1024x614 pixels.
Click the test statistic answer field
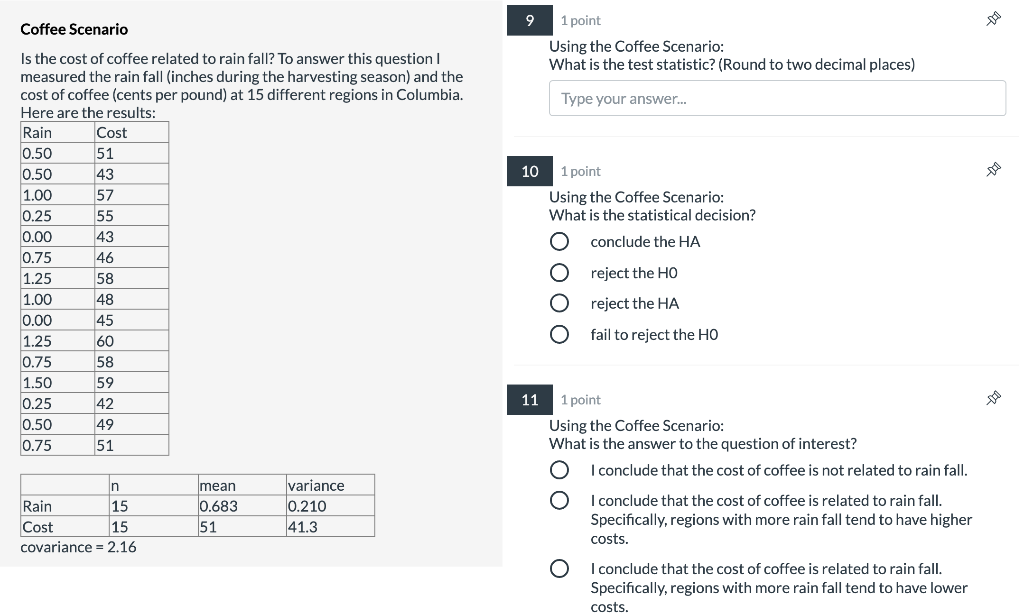[777, 98]
